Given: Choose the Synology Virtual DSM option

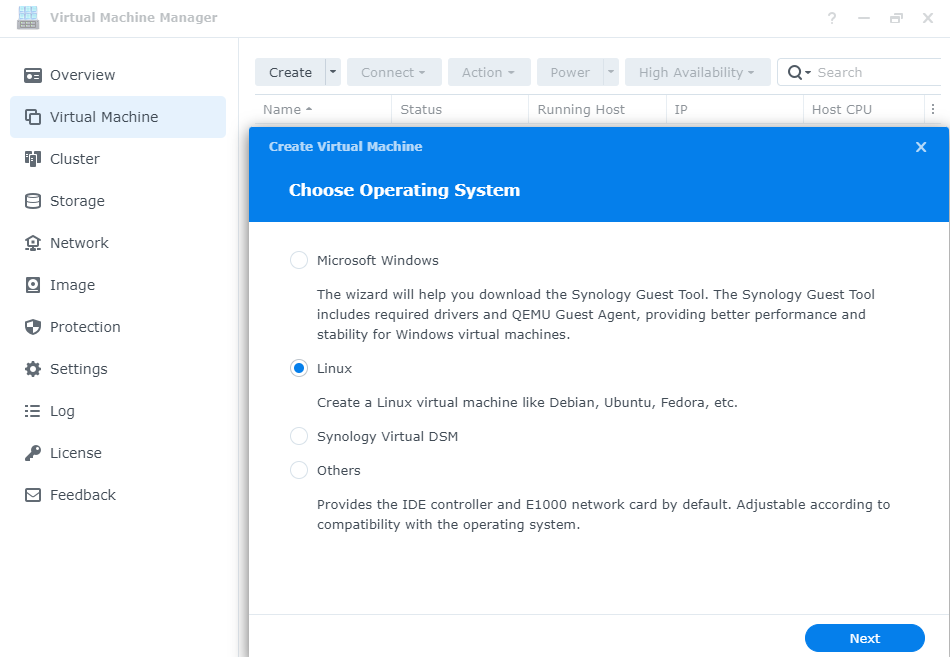Looking at the screenshot, I should 299,436.
